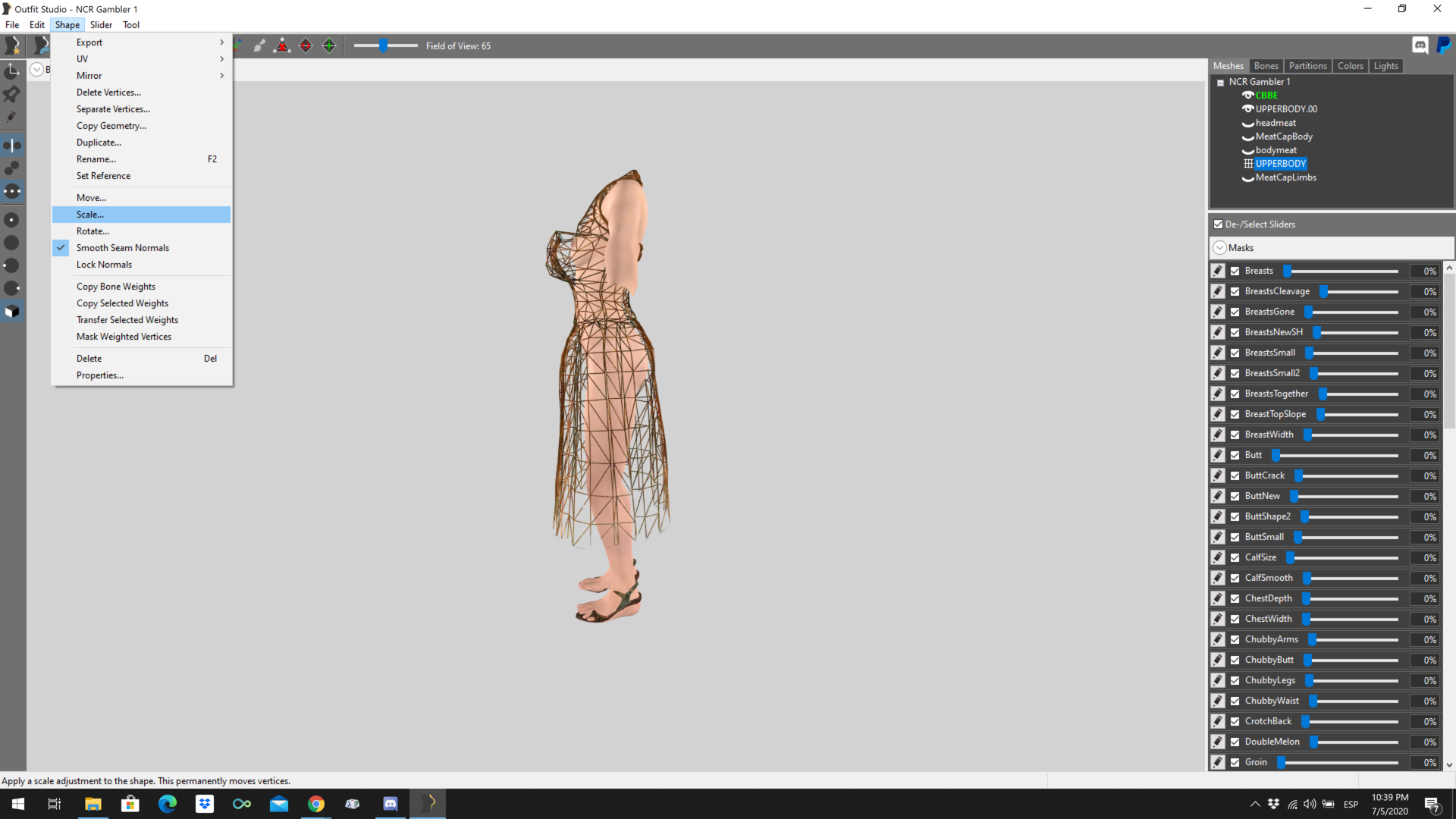Choose the small center-dot brush preset
This screenshot has height=819, width=1456.
[12, 220]
